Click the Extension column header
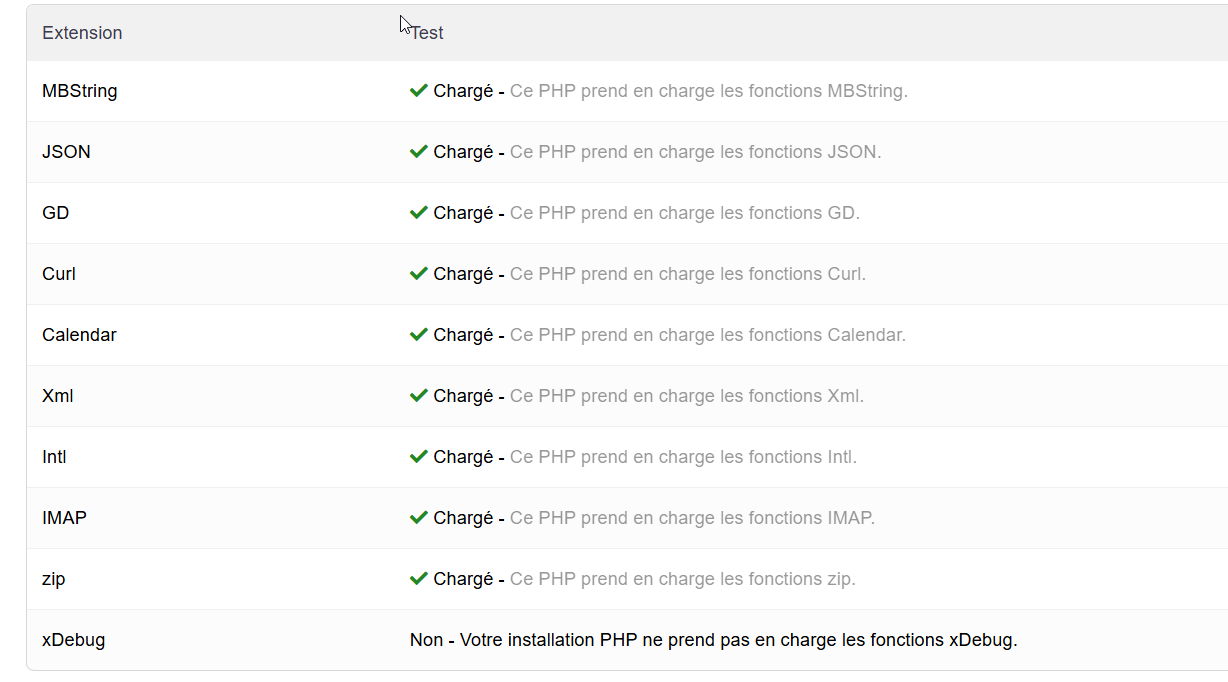The image size is (1228, 682). pos(82,33)
